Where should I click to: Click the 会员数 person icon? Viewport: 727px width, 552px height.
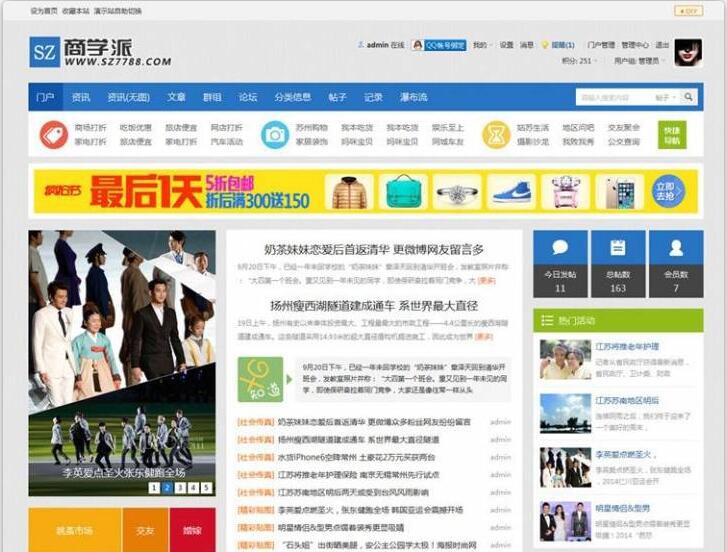[676, 249]
